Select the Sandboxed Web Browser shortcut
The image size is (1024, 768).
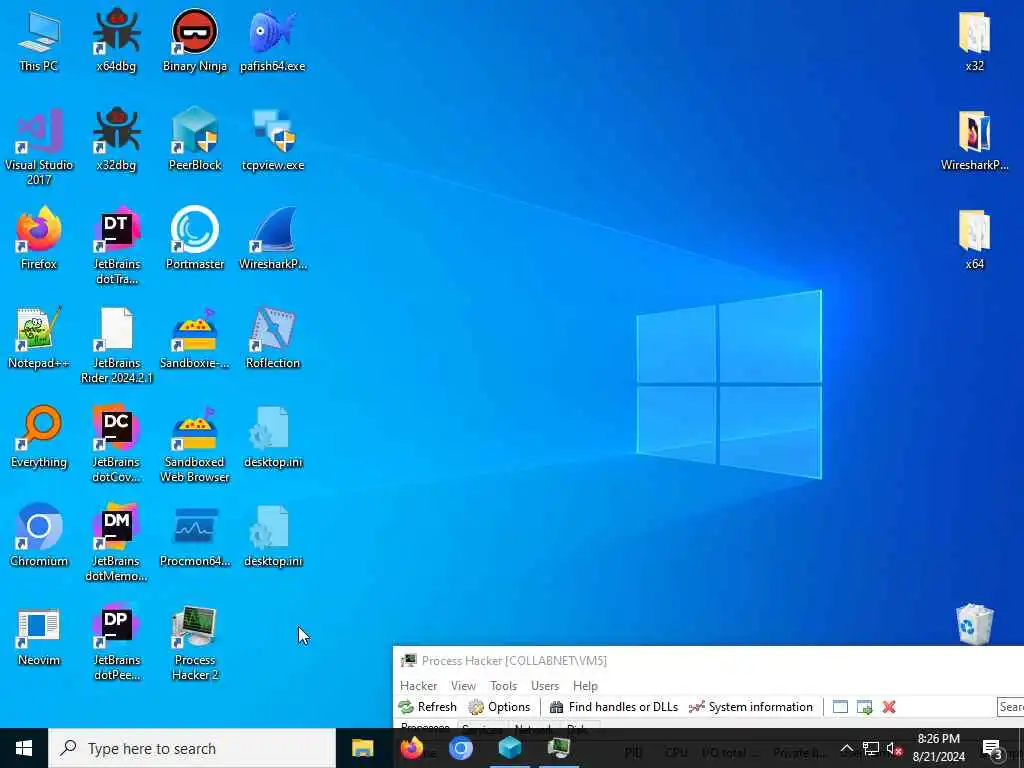195,445
